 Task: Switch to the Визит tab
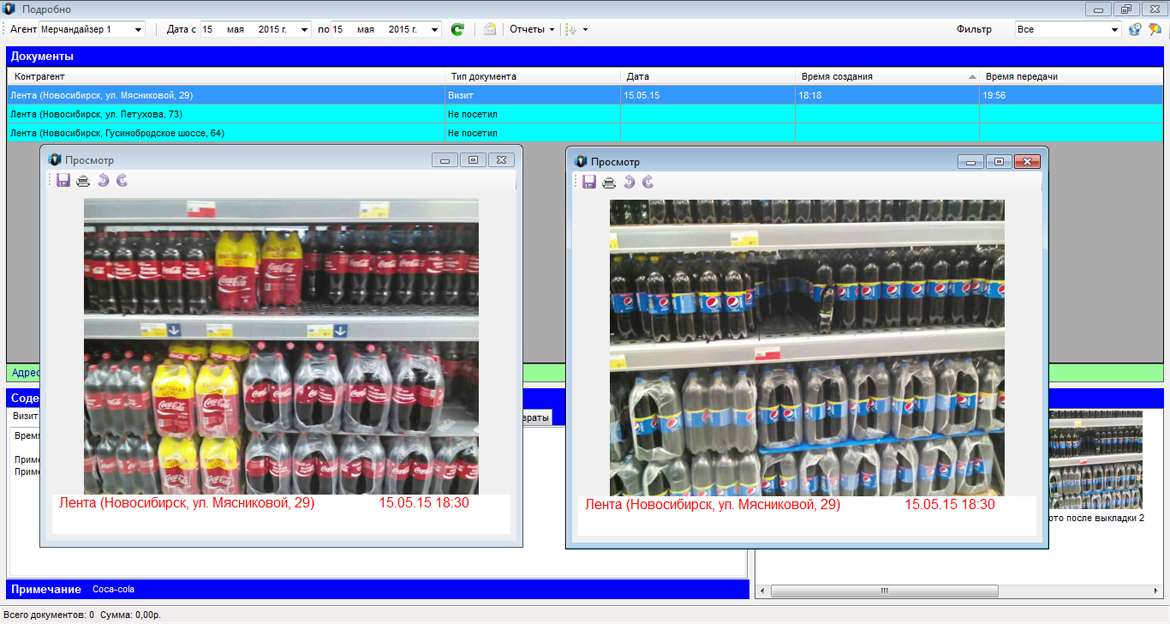(25, 417)
